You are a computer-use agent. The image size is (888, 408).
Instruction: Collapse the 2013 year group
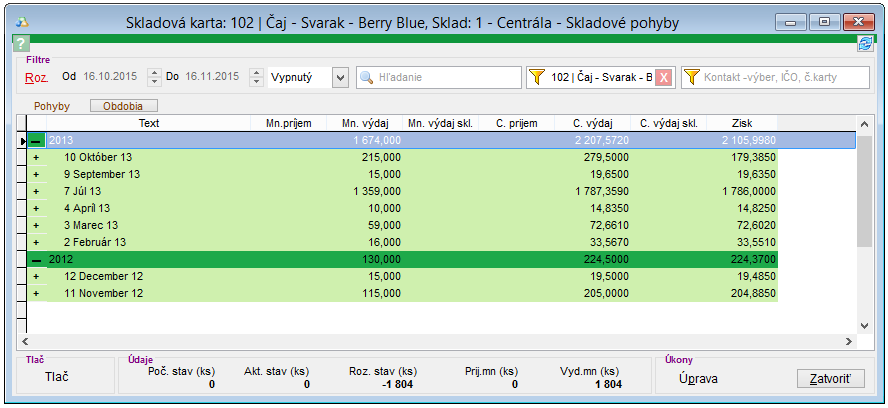click(36, 141)
